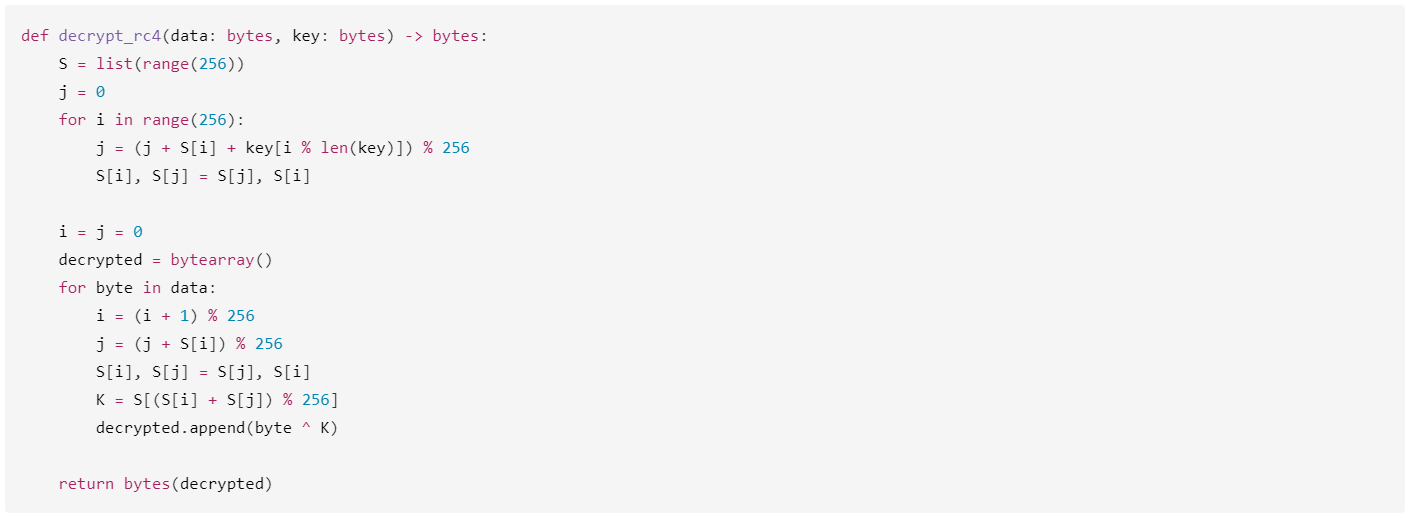This screenshot has width=1412, height=518.
Task: Click the 'K = S[(S[i] + S[j]) % 256]' line
Action: (x=217, y=400)
